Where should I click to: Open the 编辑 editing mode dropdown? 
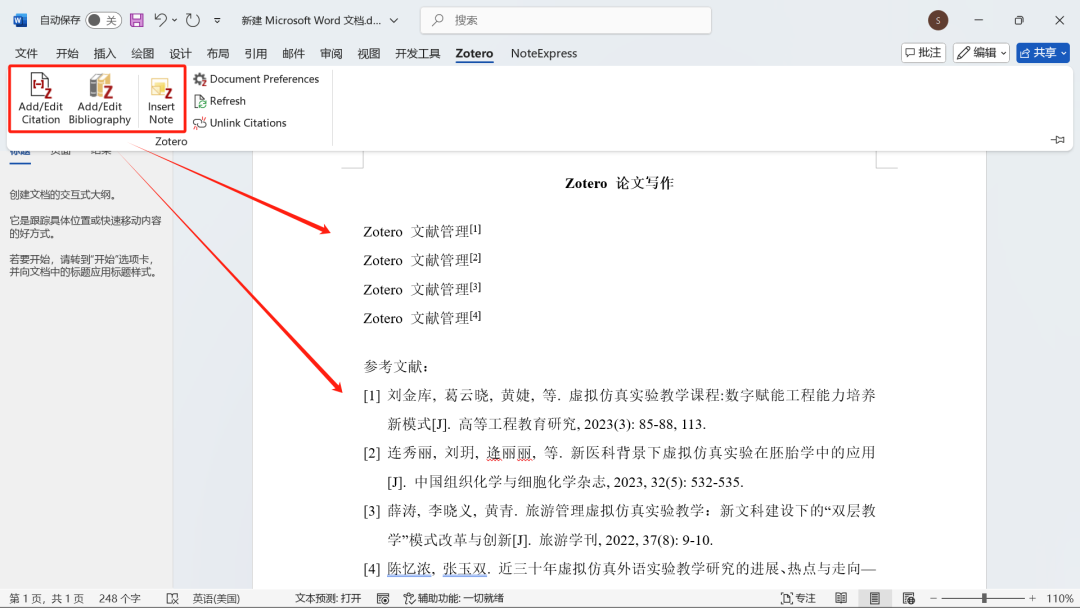[980, 53]
